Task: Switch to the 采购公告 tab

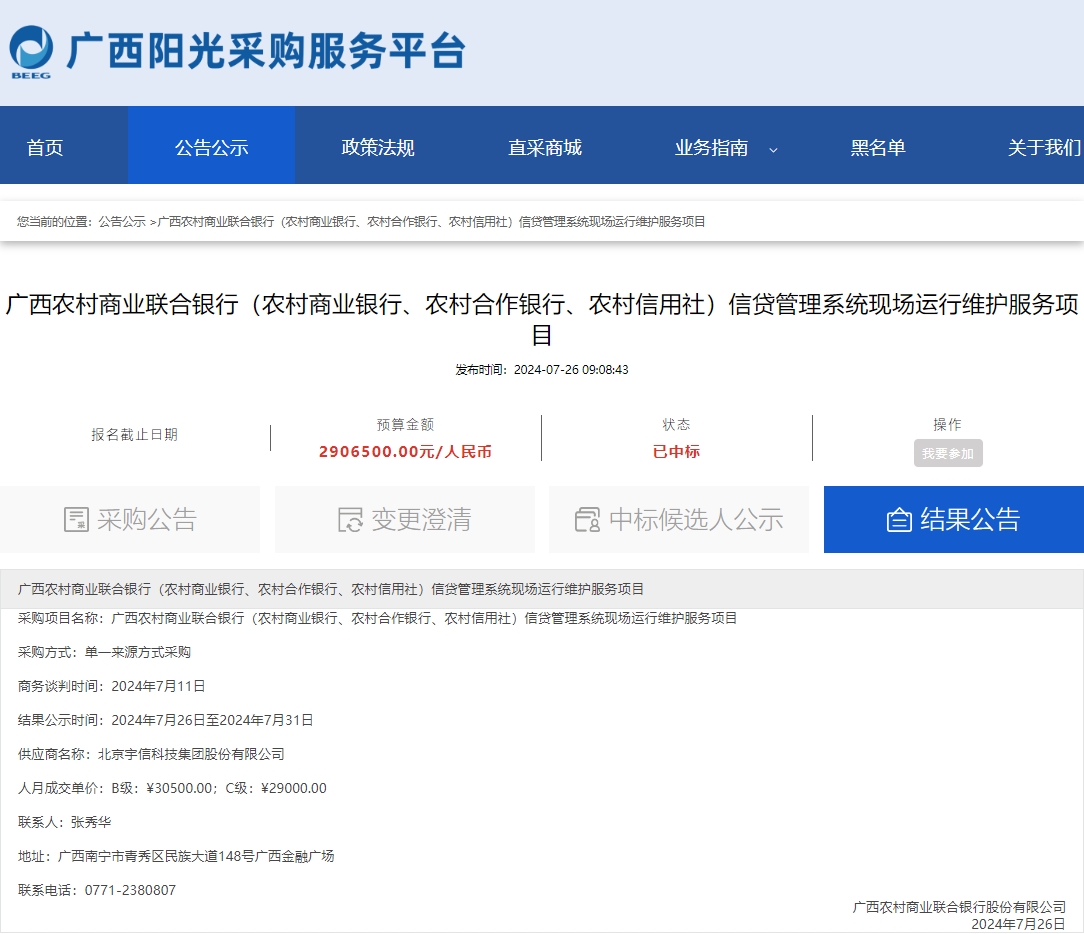Action: pos(130,519)
